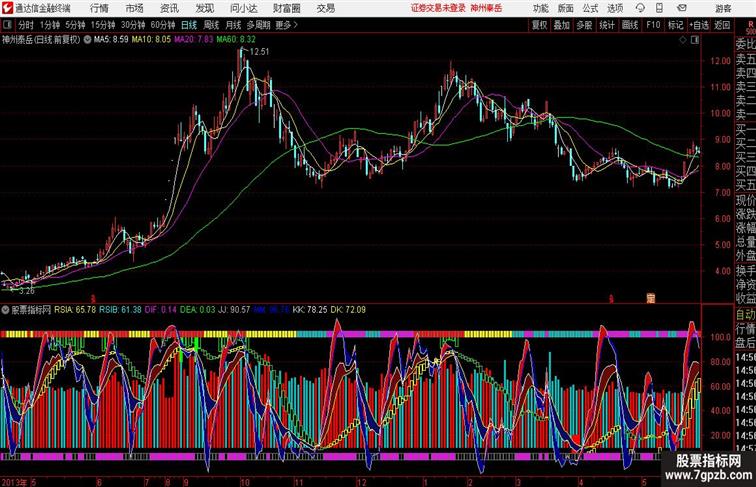756x487 pixels.
Task: Switch to the 30分钟 period tab
Action: [133, 25]
